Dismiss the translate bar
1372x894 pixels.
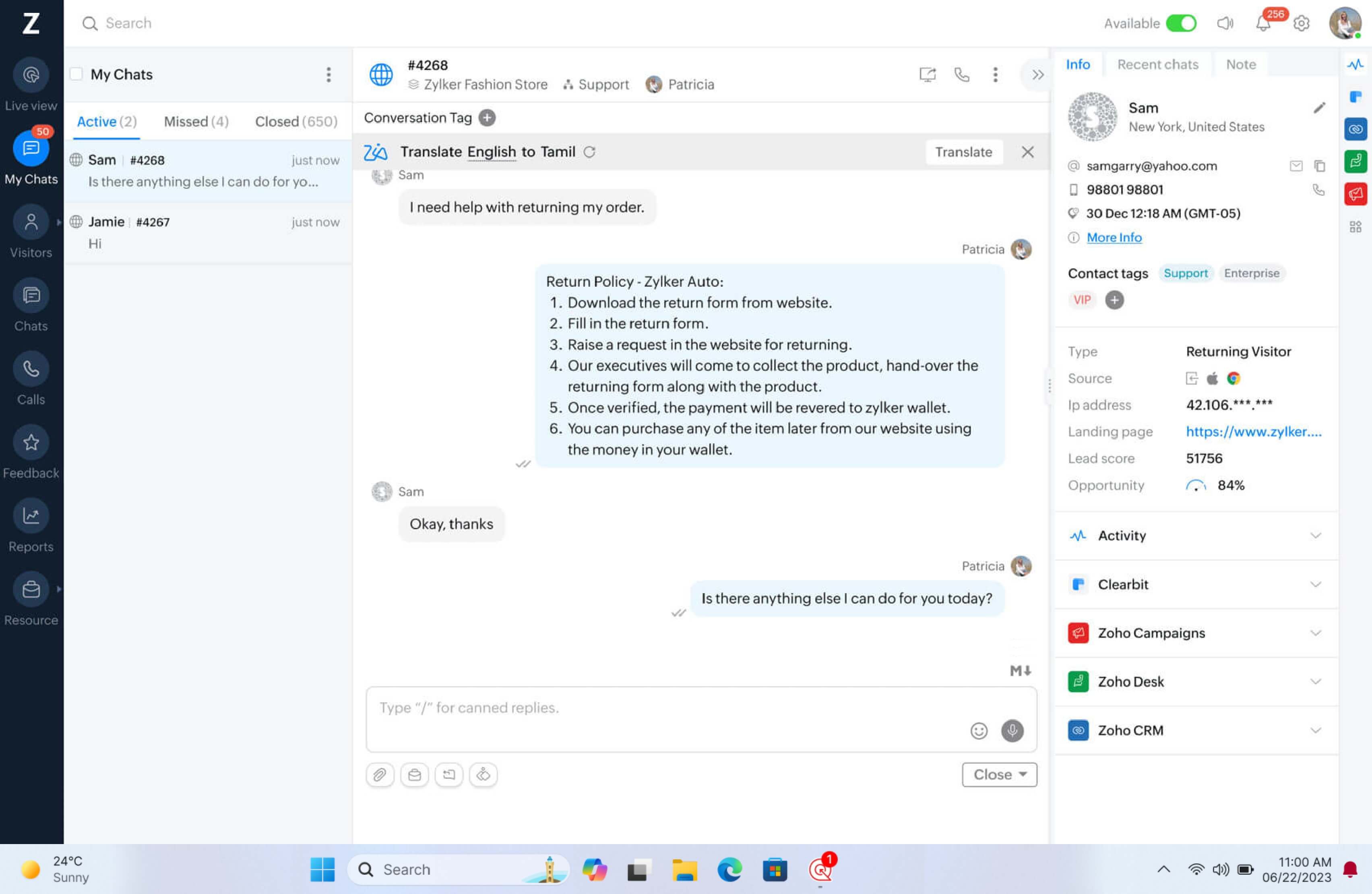pos(1027,152)
